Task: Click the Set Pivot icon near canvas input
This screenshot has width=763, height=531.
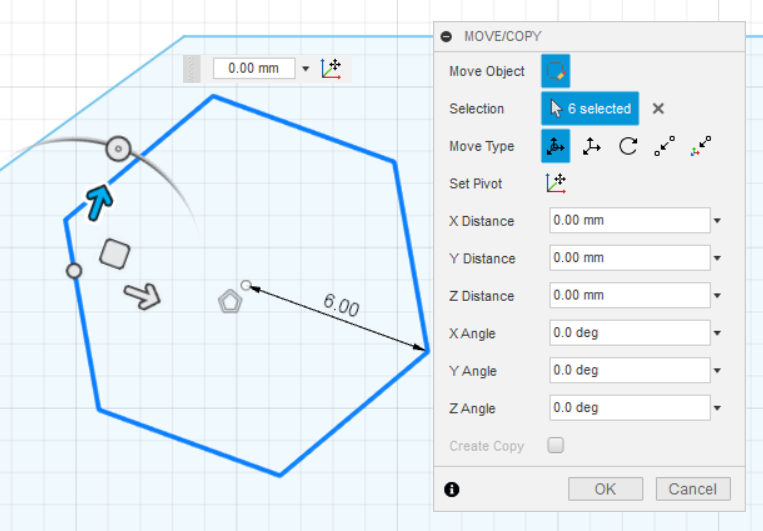Action: (331, 69)
